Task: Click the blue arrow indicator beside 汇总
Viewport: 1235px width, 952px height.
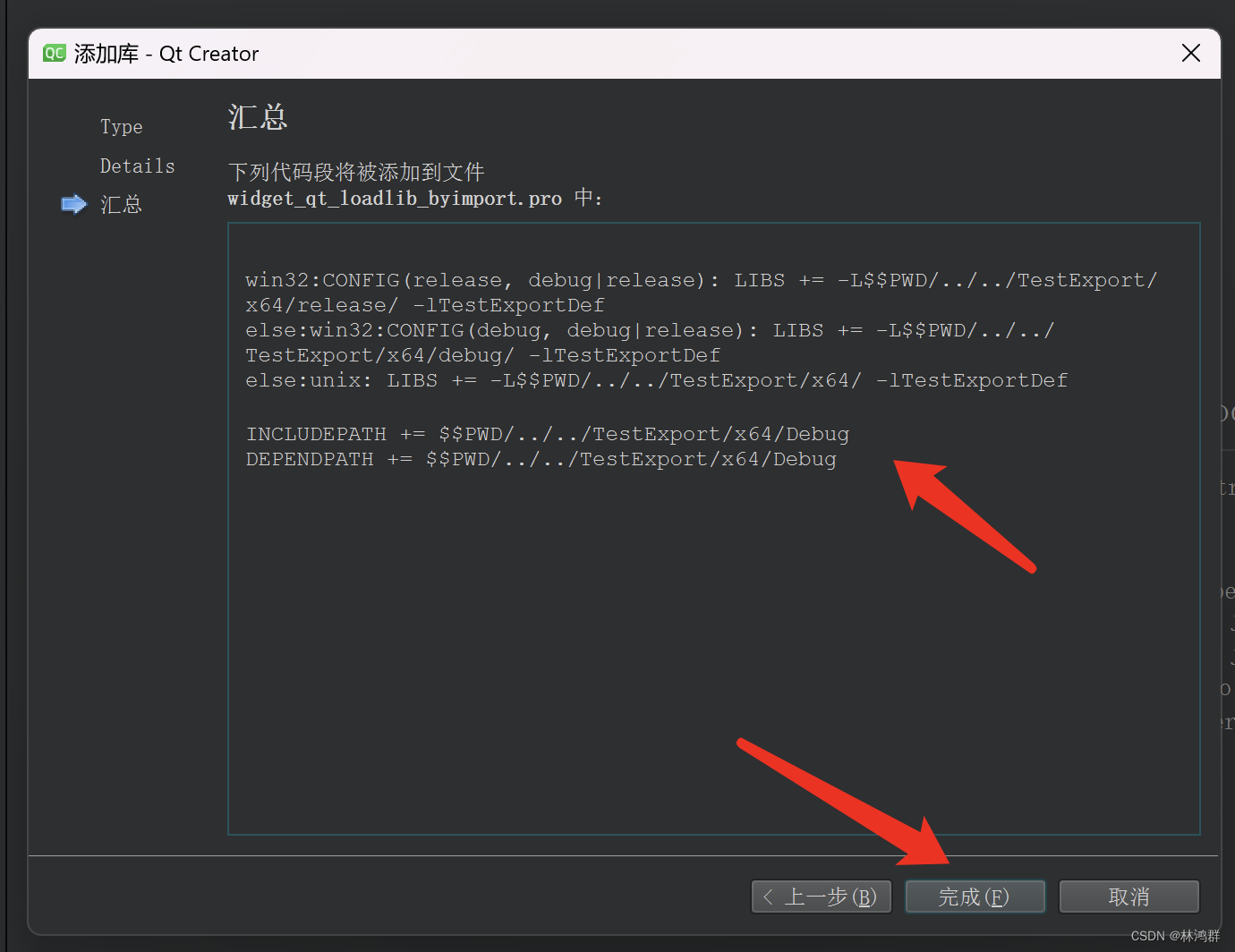Action: point(72,204)
